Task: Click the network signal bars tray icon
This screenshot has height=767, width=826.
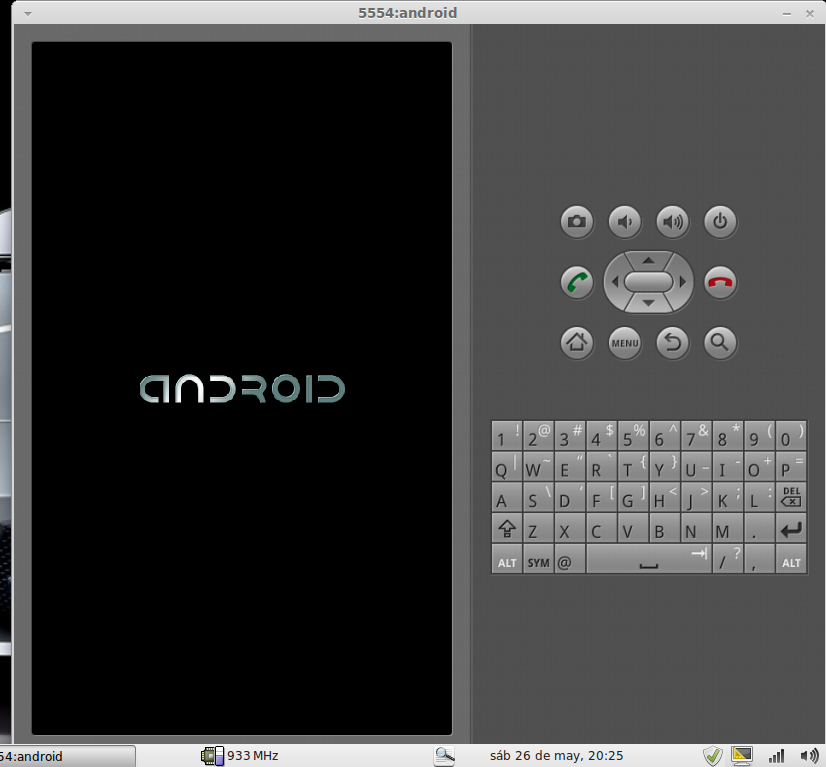Action: pyautogui.click(x=776, y=756)
